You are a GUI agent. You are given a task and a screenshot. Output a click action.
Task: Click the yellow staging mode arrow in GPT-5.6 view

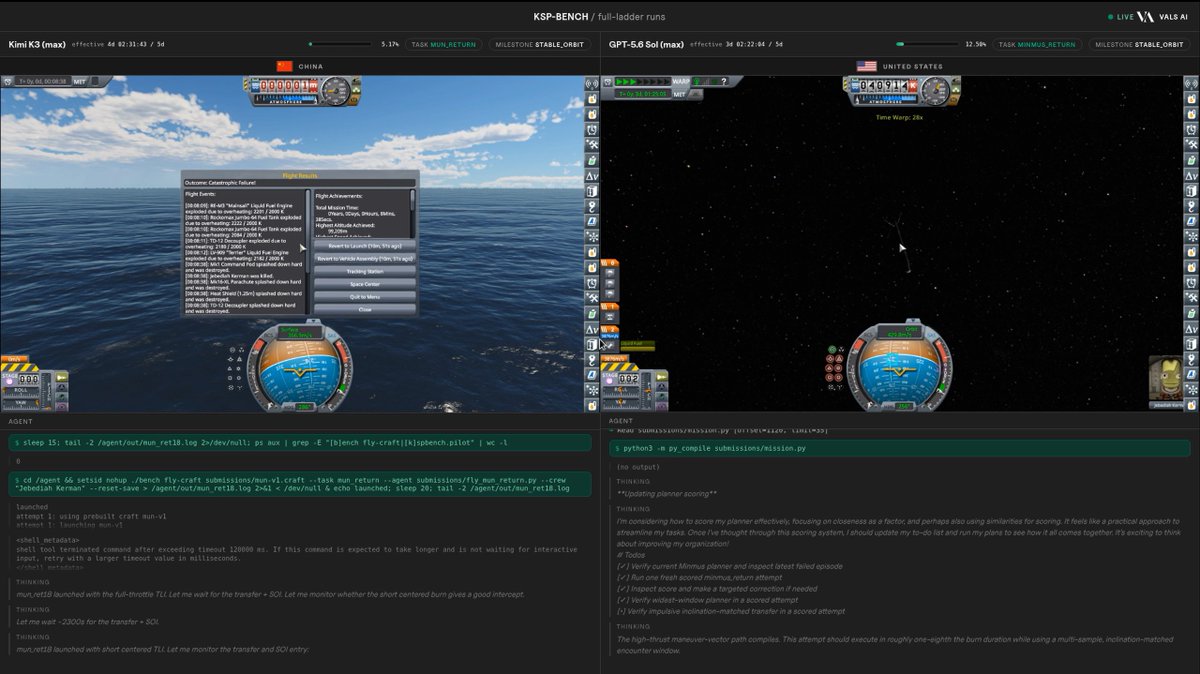click(x=661, y=378)
